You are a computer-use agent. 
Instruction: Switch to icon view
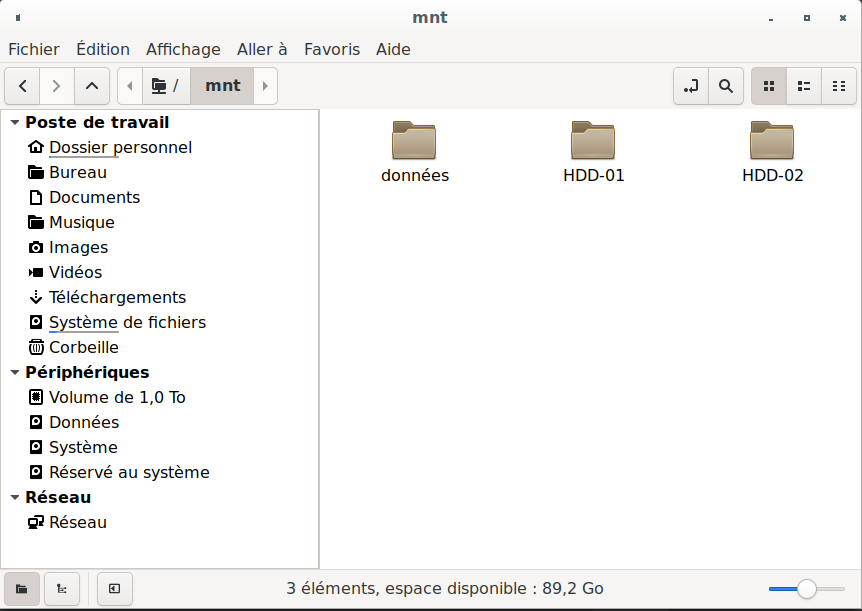[769, 86]
